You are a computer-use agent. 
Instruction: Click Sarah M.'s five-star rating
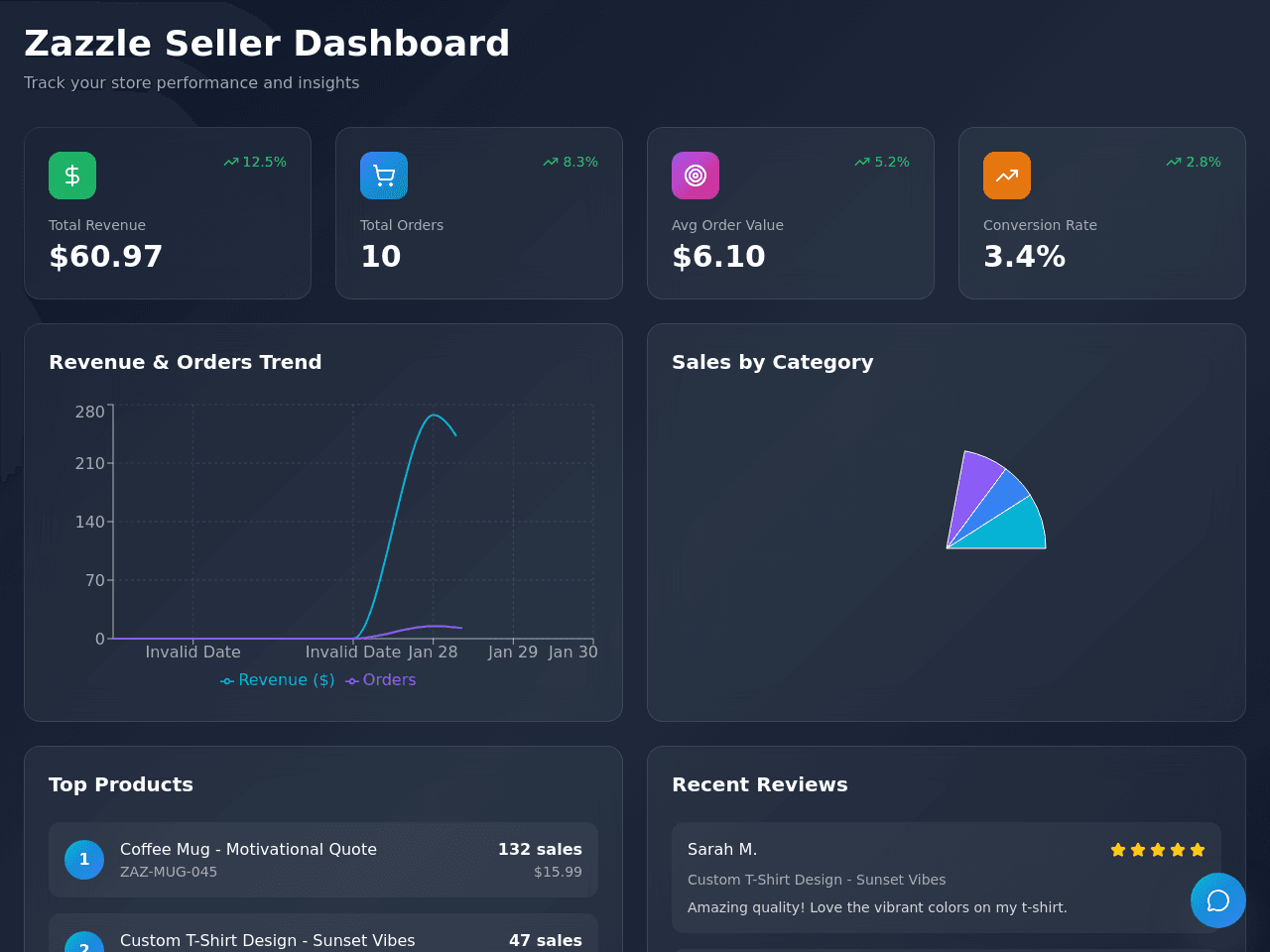[x=1158, y=850]
